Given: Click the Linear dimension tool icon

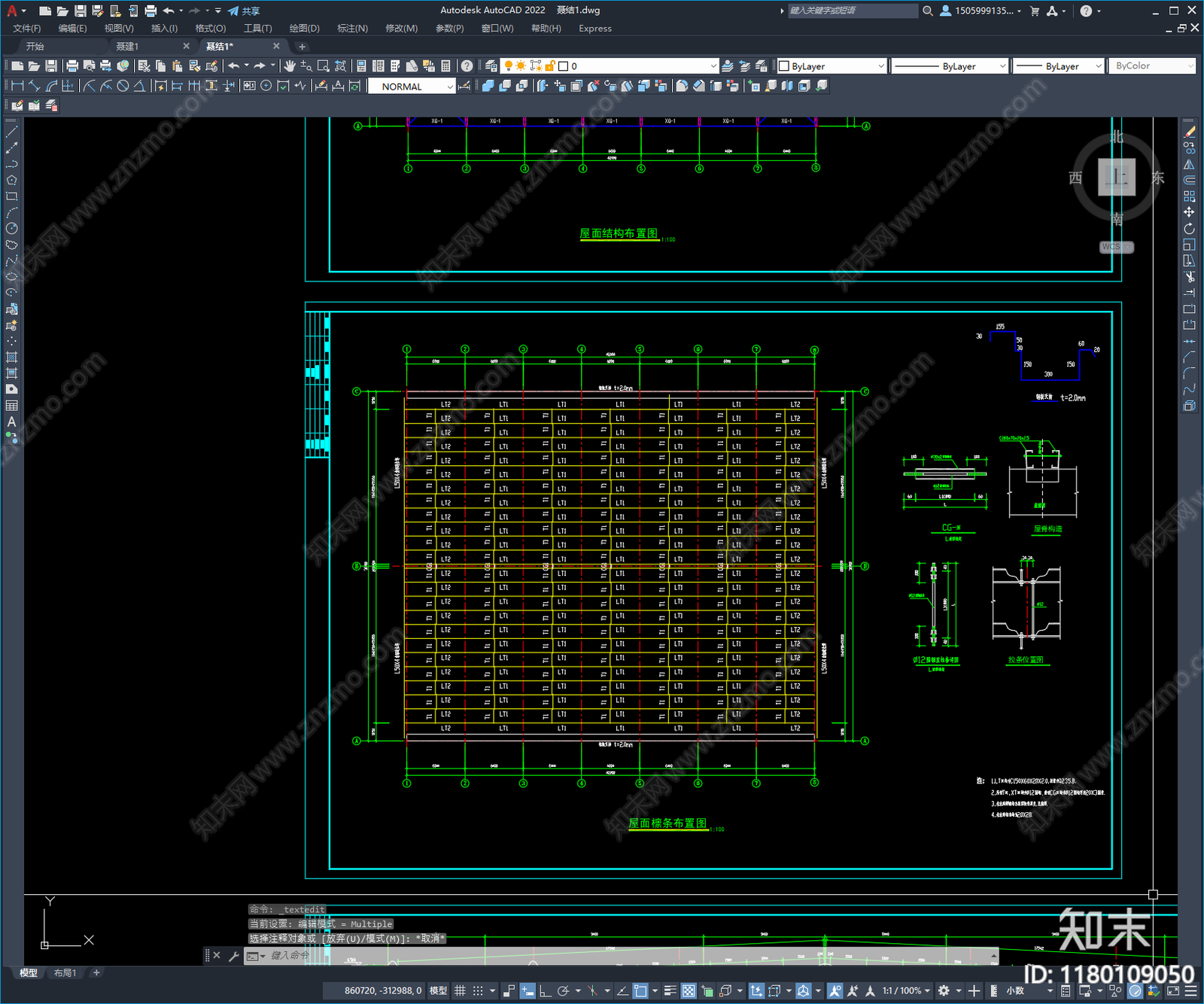Looking at the screenshot, I should [x=17, y=86].
